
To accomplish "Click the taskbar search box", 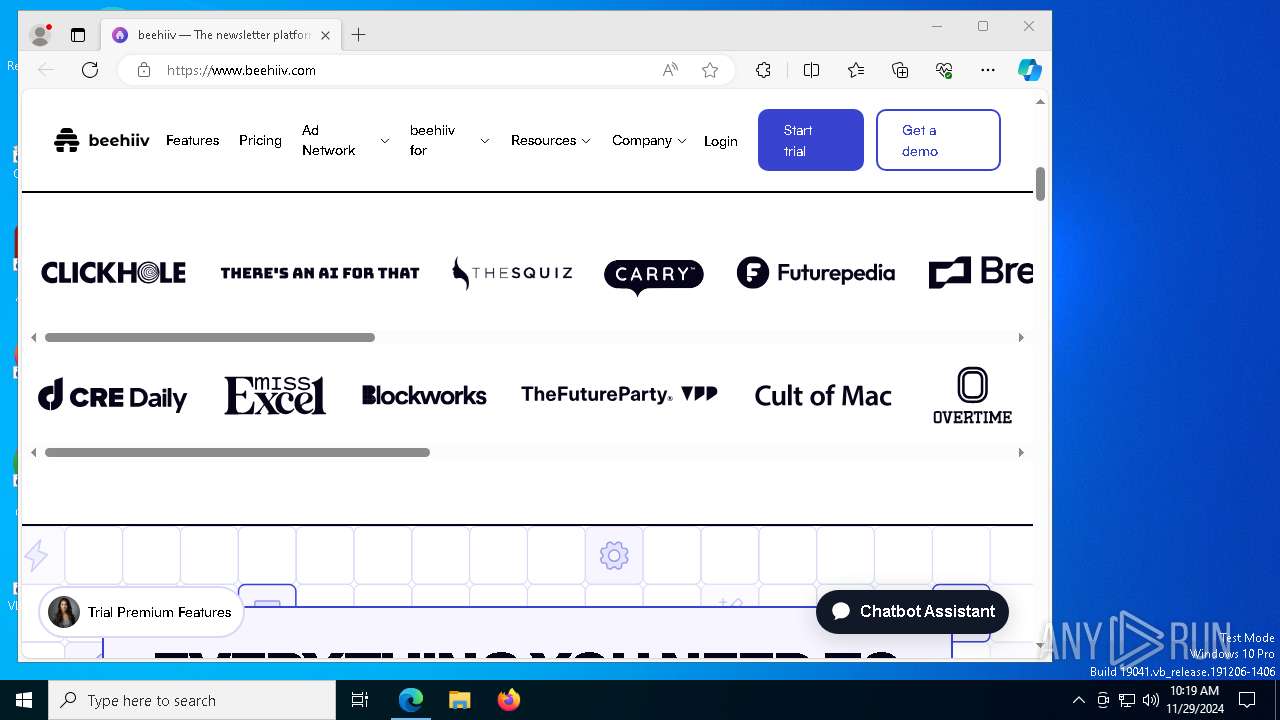I will [192, 700].
